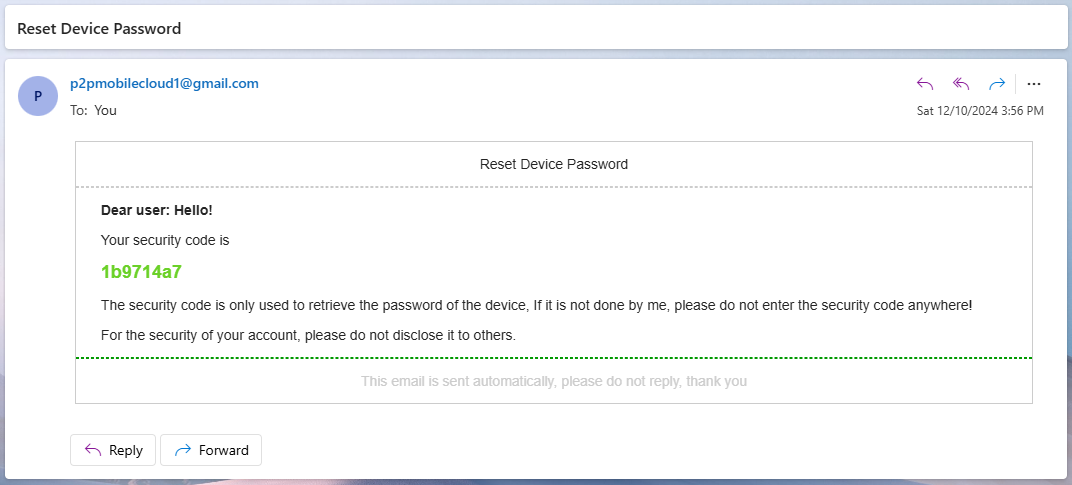
Task: Click the recipient name You
Action: point(105,110)
